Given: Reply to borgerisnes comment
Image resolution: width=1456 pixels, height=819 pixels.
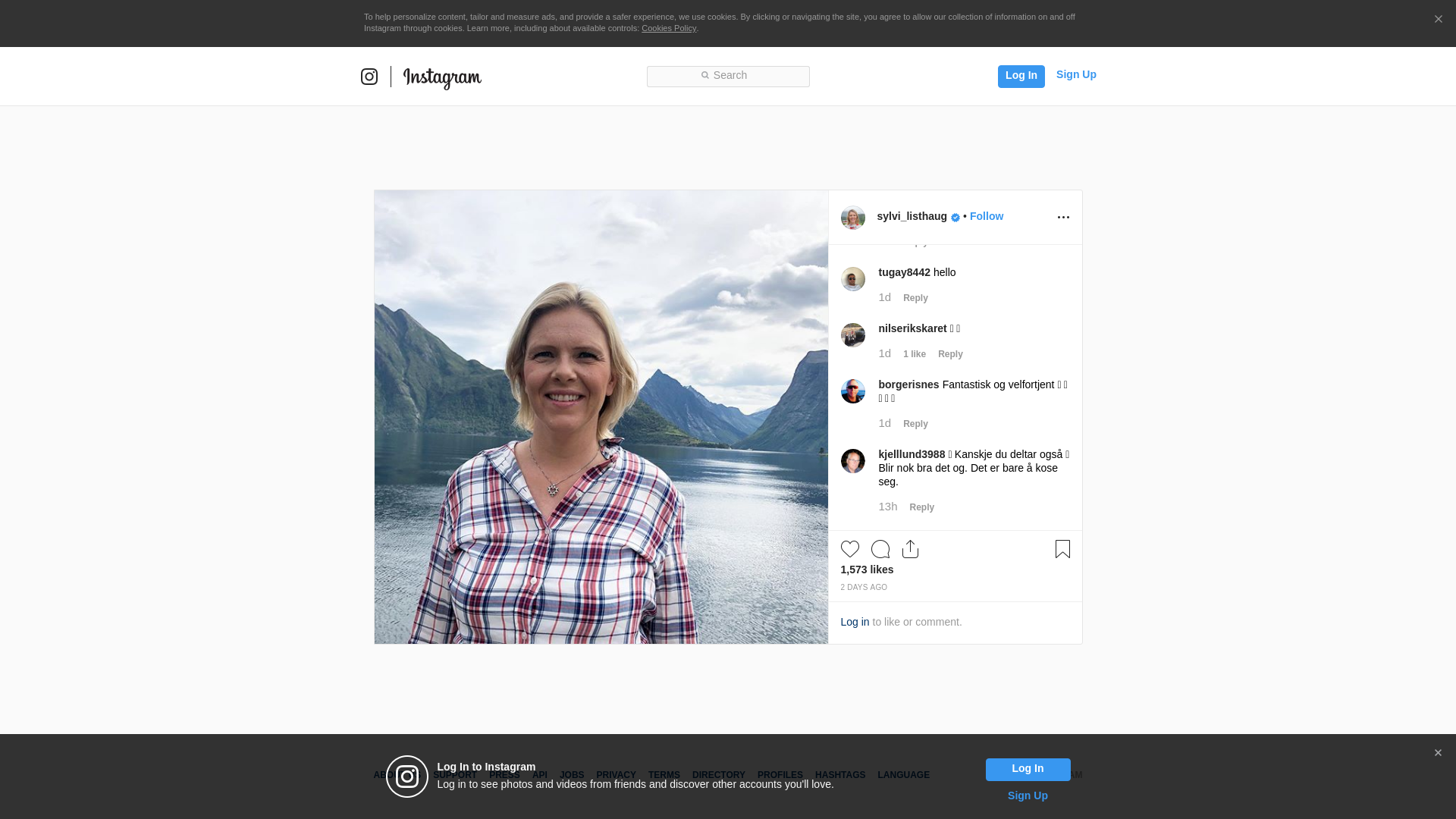Looking at the screenshot, I should (915, 424).
